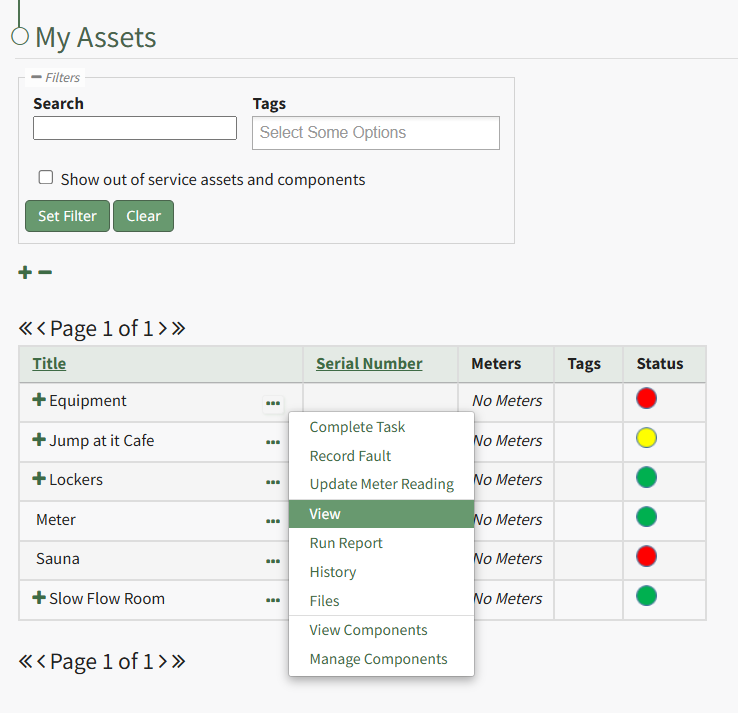The image size is (738, 713).
Task: Open the Tags options dropdown
Action: coord(375,133)
